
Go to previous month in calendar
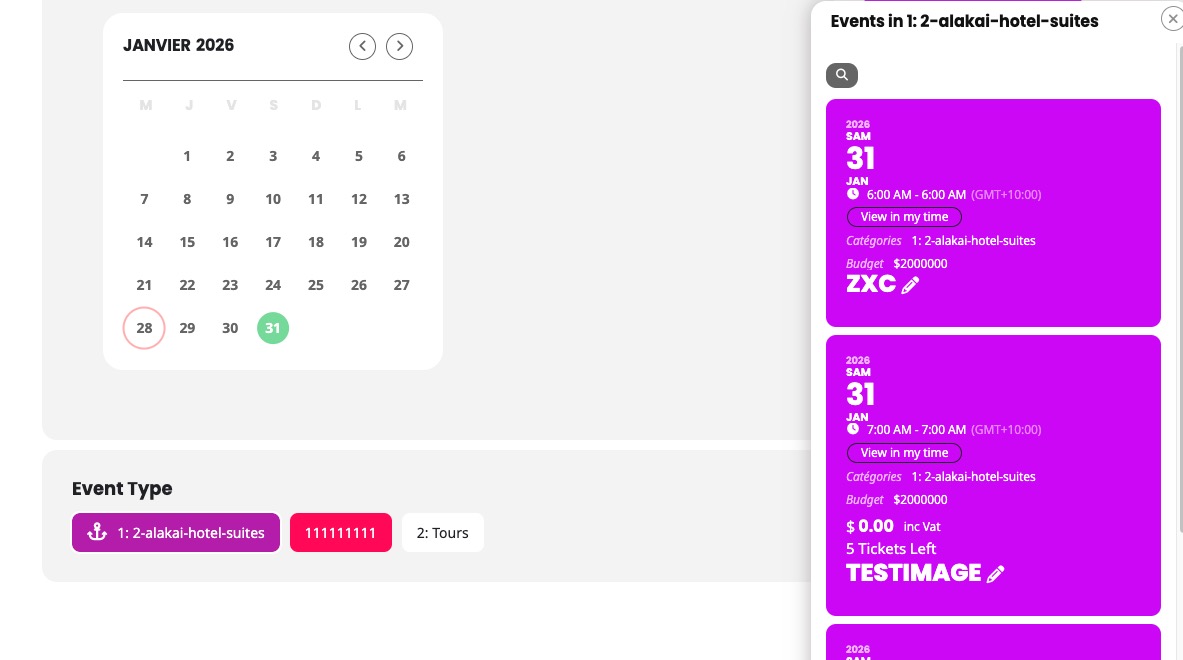[x=362, y=46]
